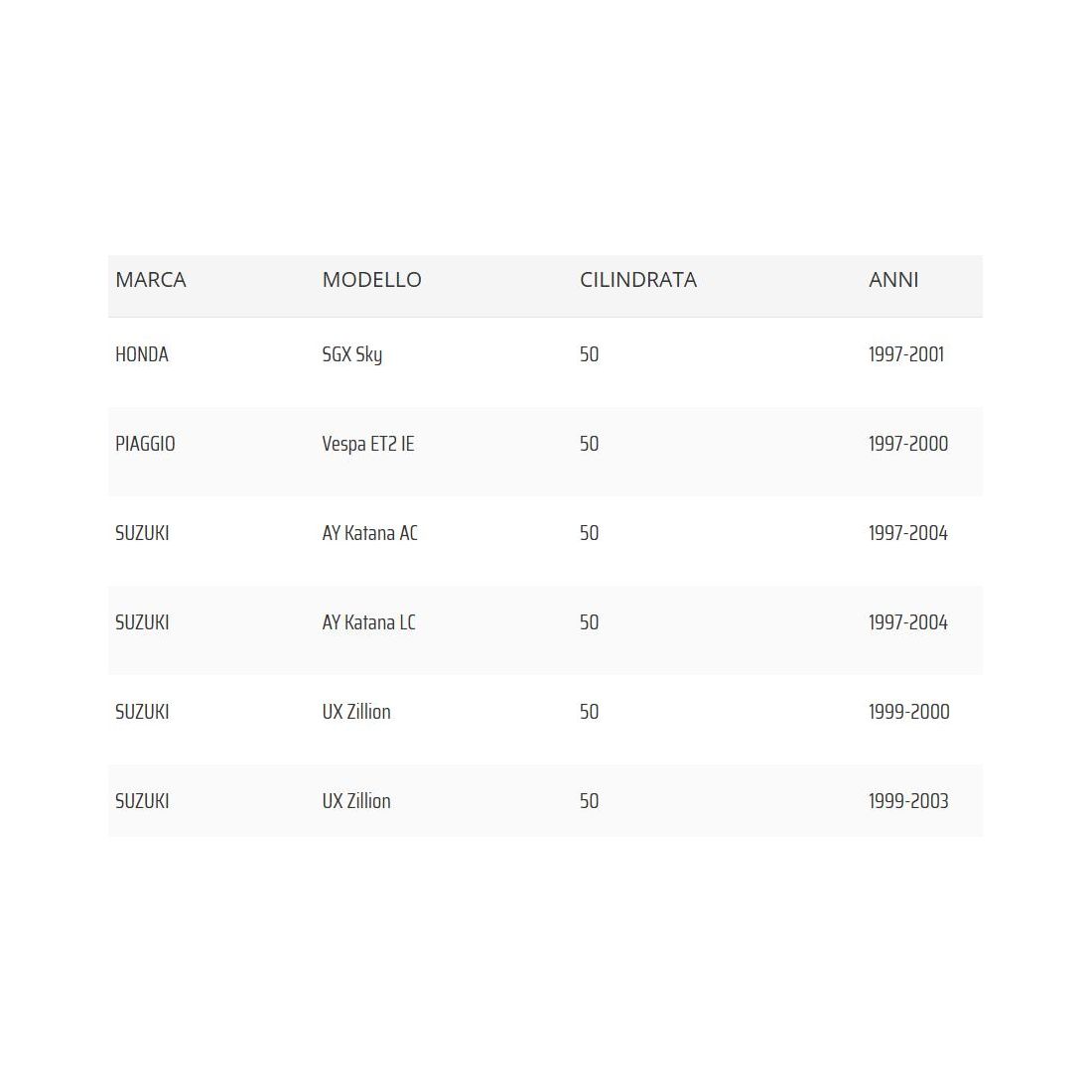Select the PIAGGIO brand cell
Image resolution: width=1092 pixels, height=1092 pixels.
coord(145,444)
